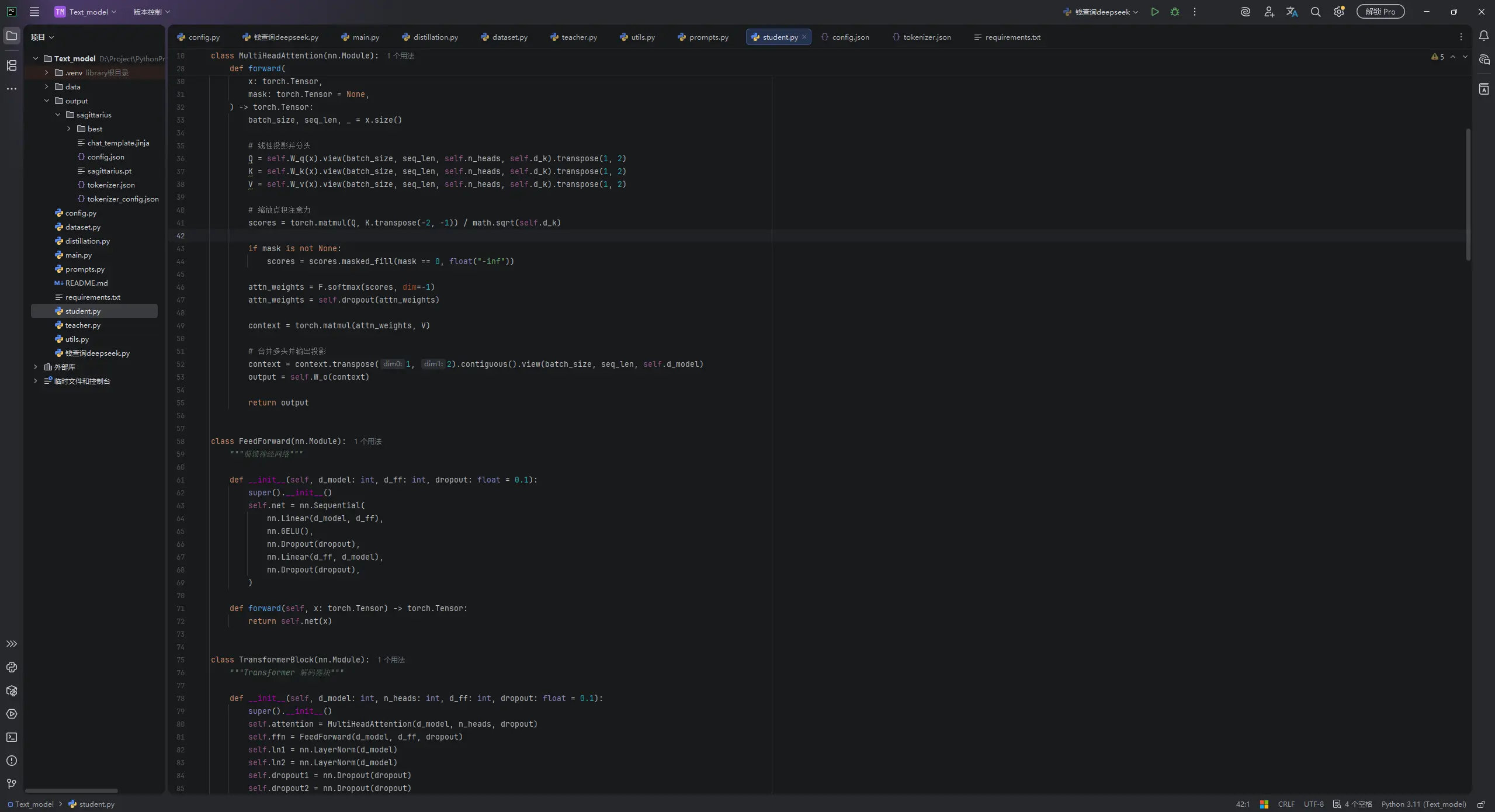Click the 解锁 Pro button

point(1380,12)
